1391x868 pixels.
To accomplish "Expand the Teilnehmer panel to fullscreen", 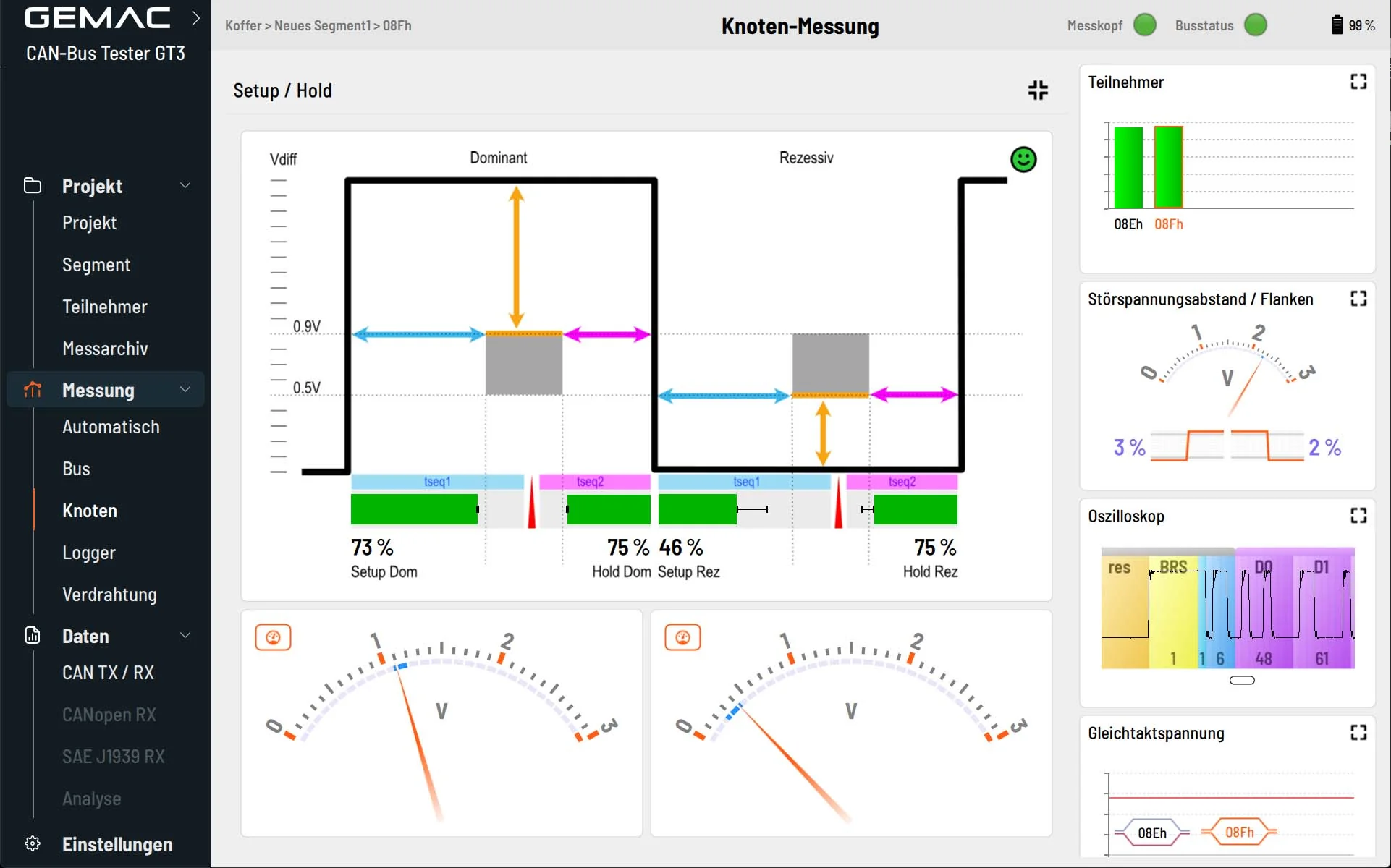I will point(1358,82).
